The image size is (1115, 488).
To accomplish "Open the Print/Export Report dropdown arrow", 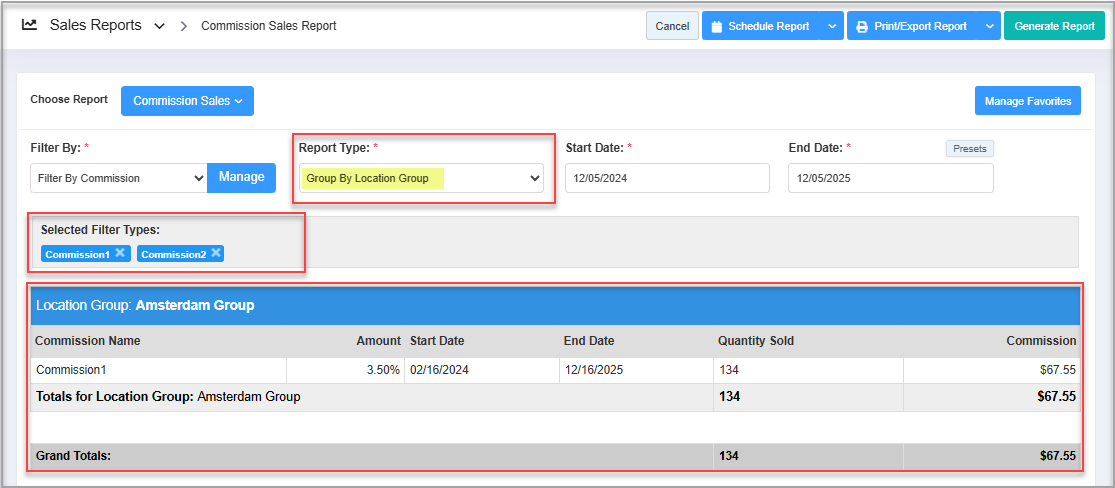I will point(989,27).
